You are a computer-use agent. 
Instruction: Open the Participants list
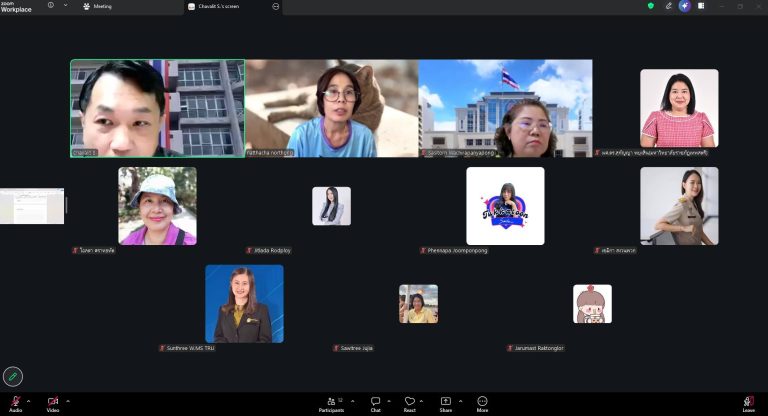point(332,404)
